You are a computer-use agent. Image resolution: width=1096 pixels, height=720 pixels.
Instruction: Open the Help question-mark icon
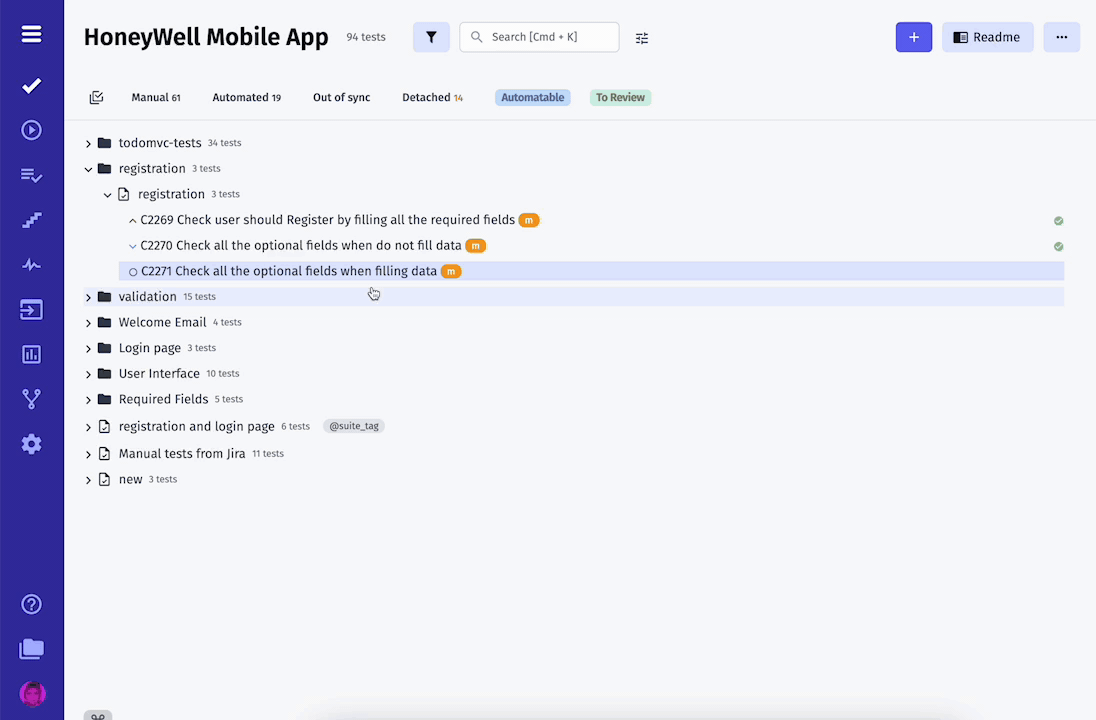pyautogui.click(x=31, y=605)
